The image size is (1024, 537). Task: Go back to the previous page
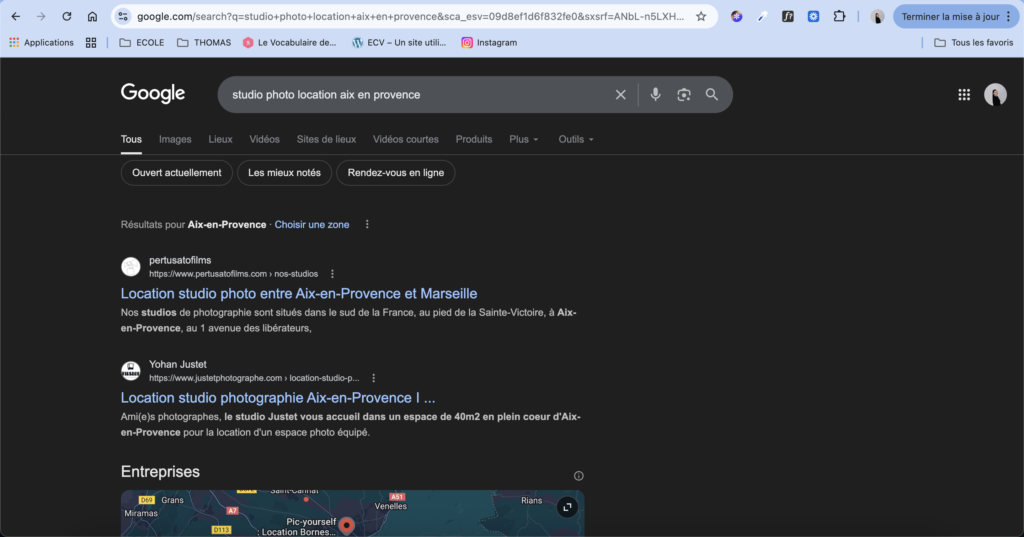point(16,16)
